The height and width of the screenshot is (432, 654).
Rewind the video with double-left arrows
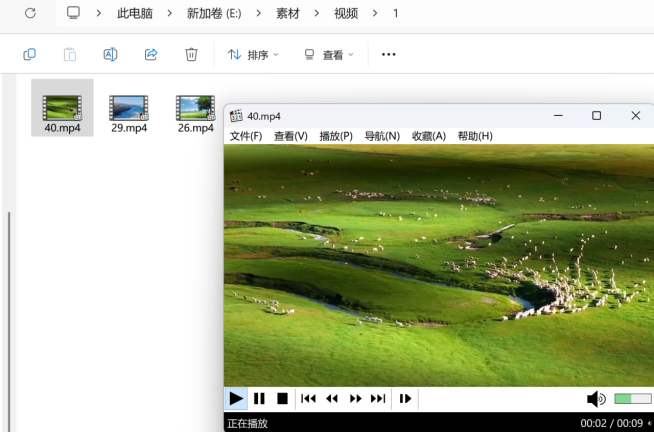click(332, 399)
